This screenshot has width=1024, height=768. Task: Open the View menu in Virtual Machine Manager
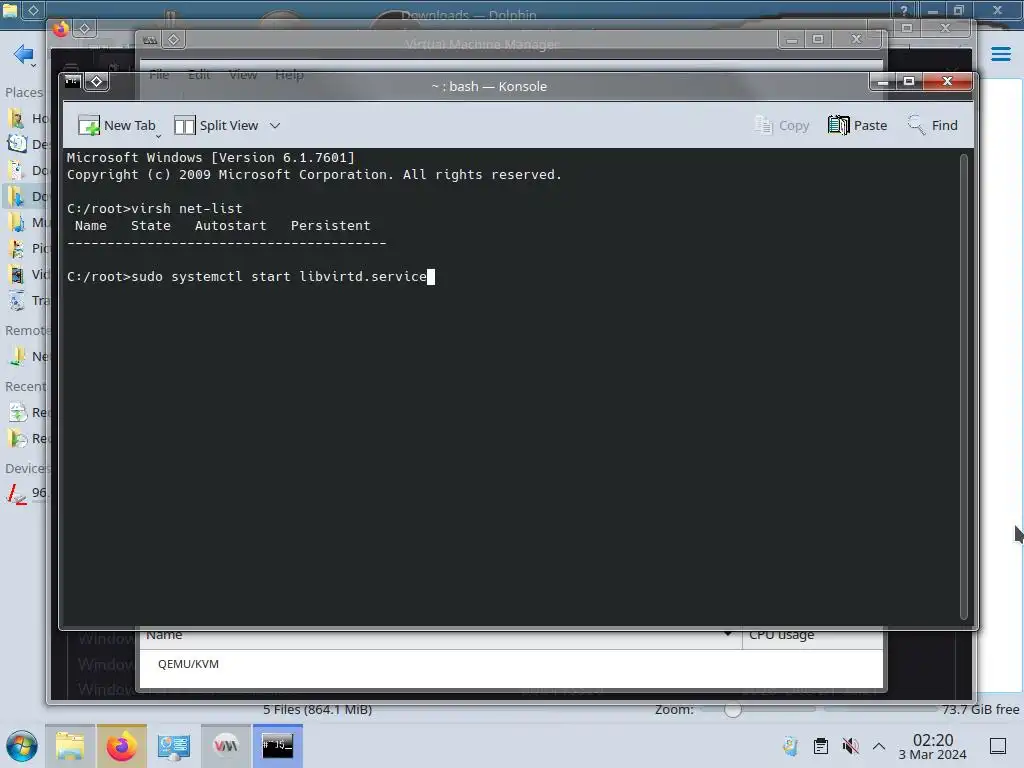243,74
